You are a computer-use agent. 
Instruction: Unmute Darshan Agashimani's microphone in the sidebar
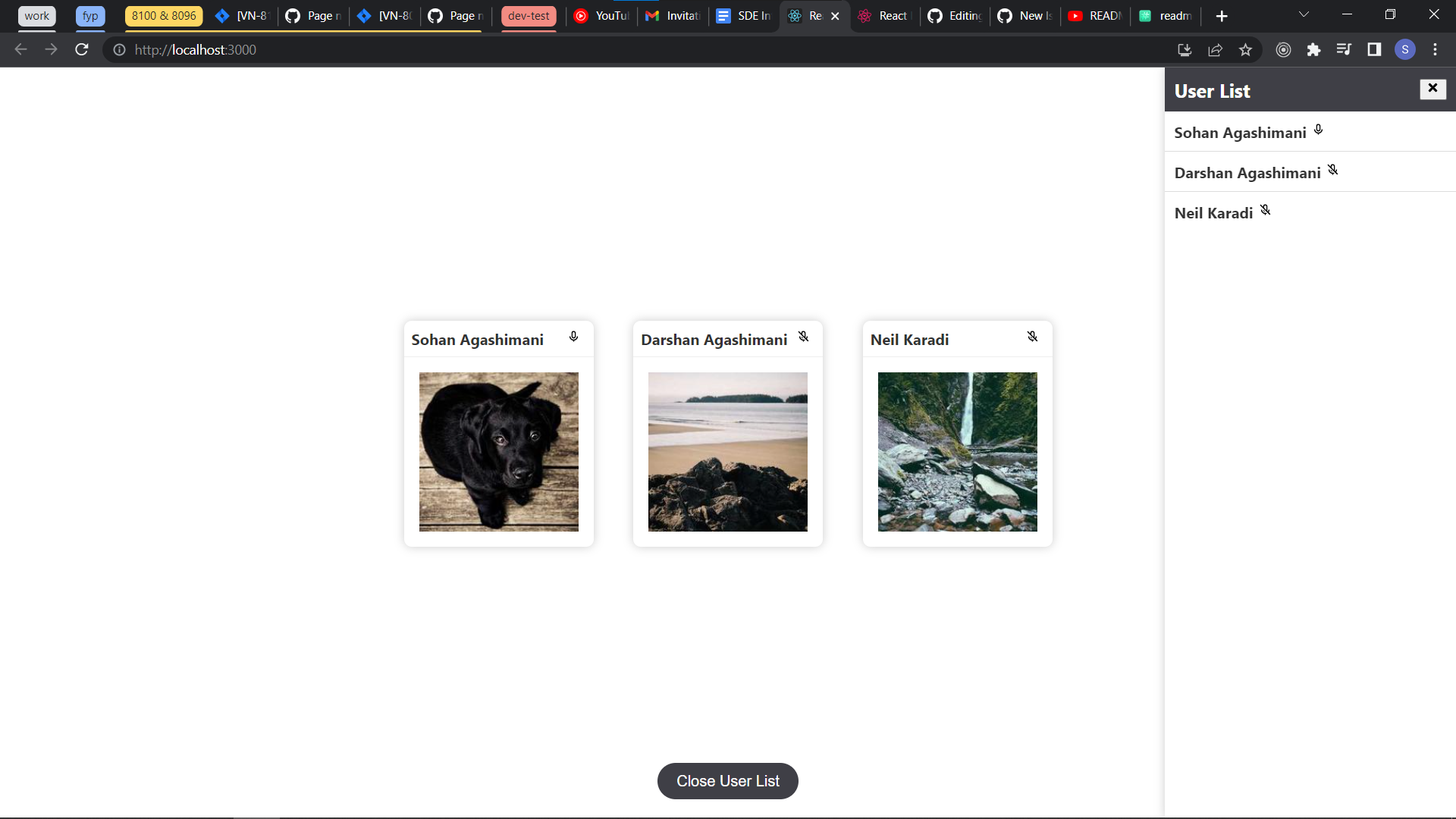[x=1334, y=170]
